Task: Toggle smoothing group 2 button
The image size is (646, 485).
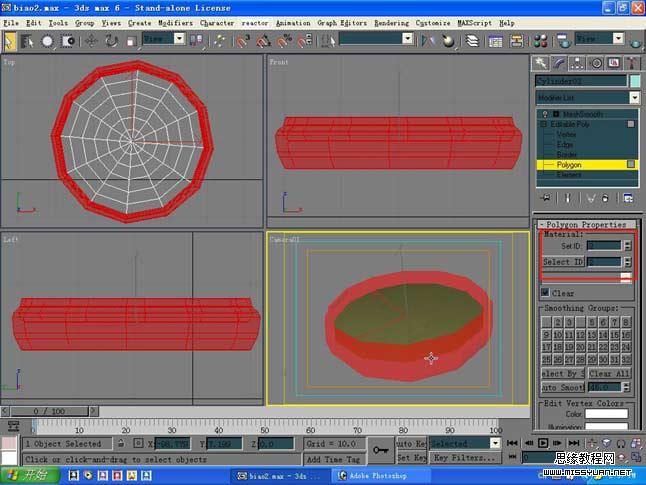Action: [557, 322]
